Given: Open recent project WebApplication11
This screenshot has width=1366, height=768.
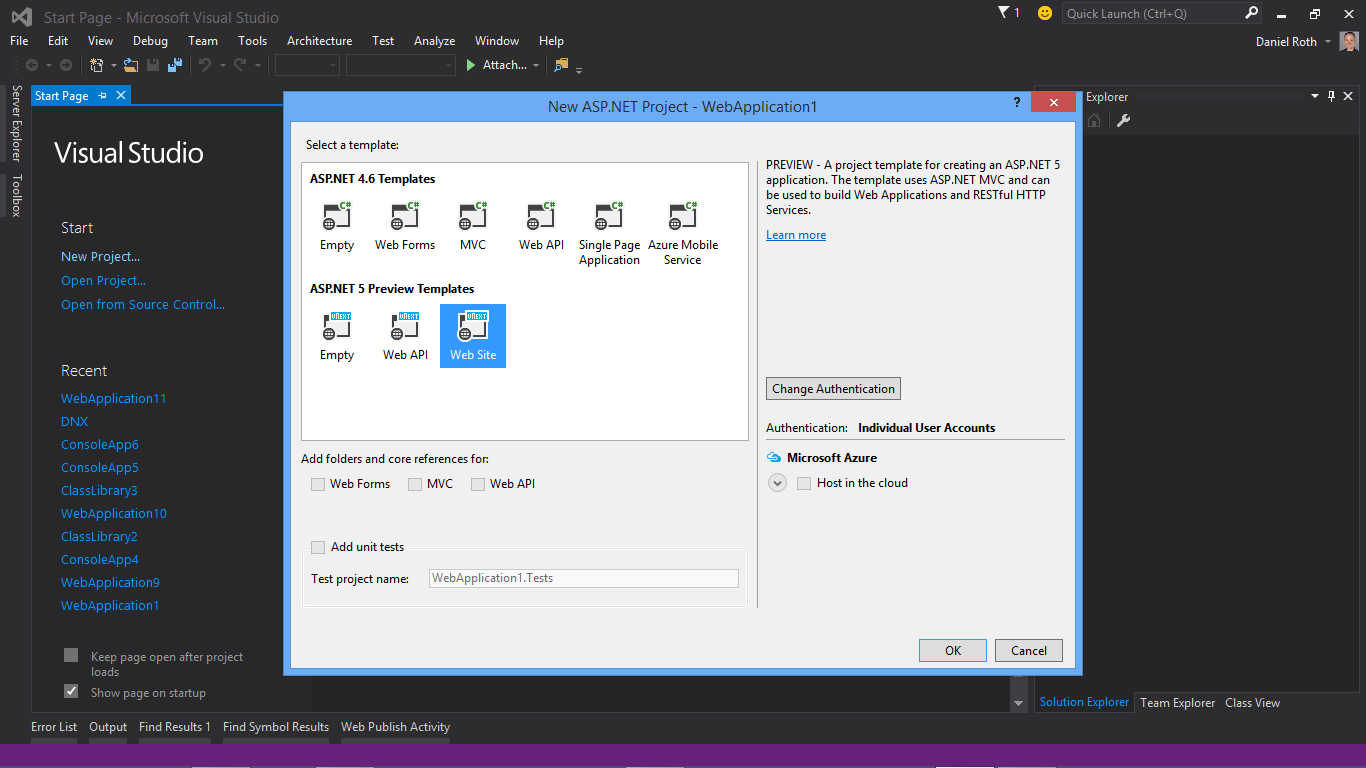Looking at the screenshot, I should [x=114, y=398].
